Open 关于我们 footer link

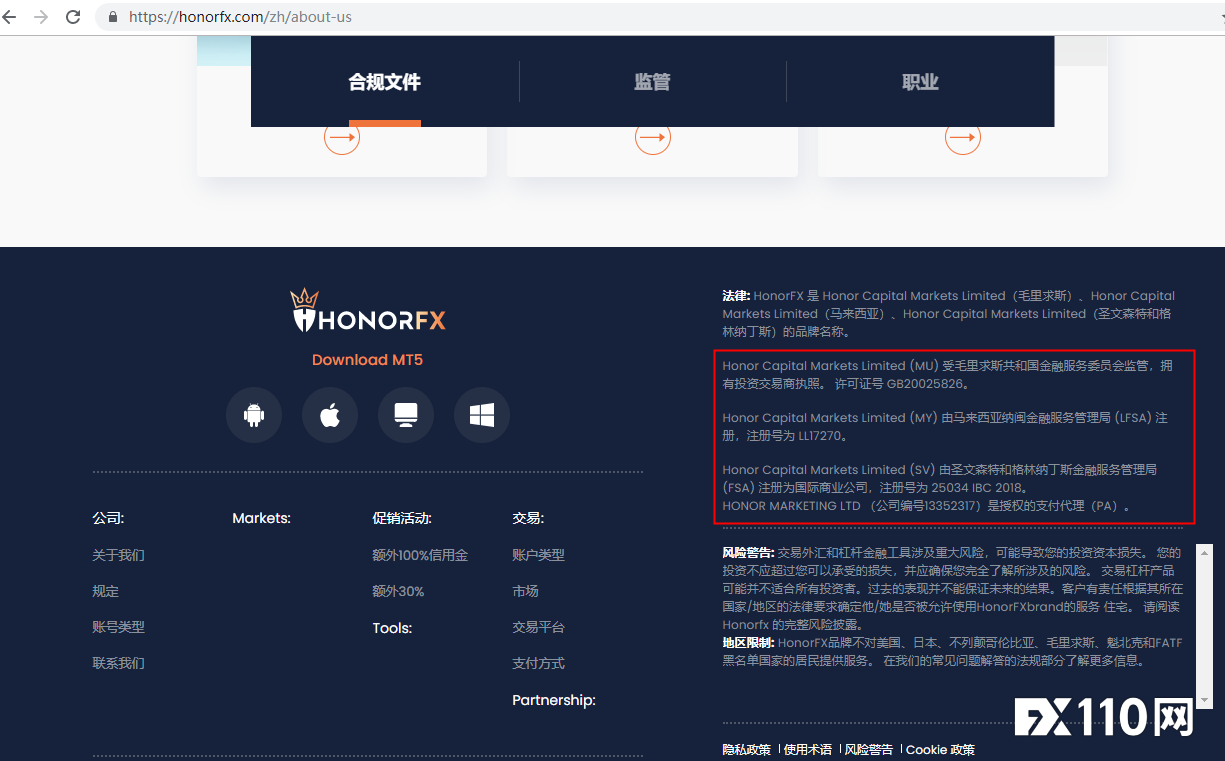coord(118,555)
